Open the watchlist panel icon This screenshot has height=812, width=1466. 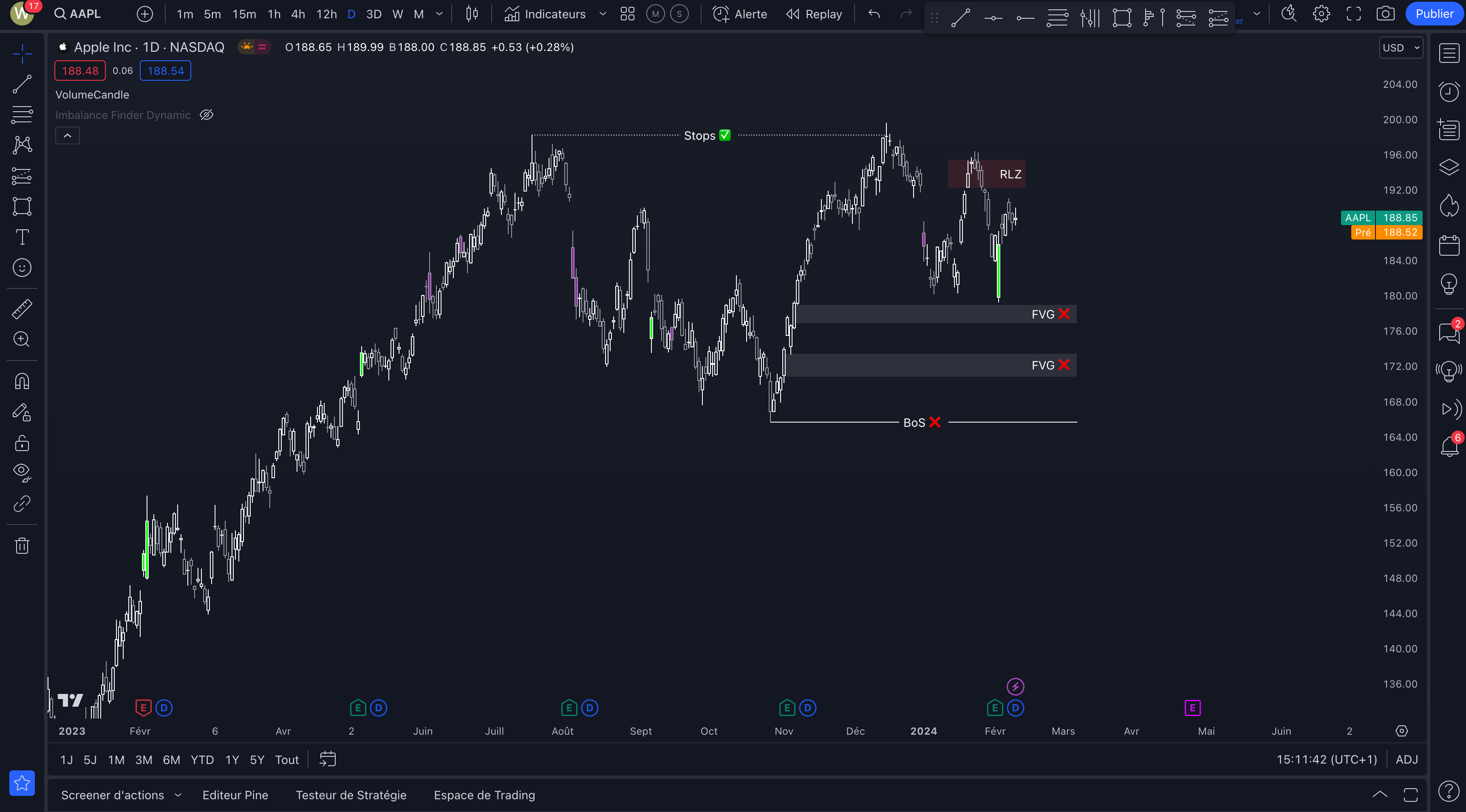pyautogui.click(x=1449, y=54)
